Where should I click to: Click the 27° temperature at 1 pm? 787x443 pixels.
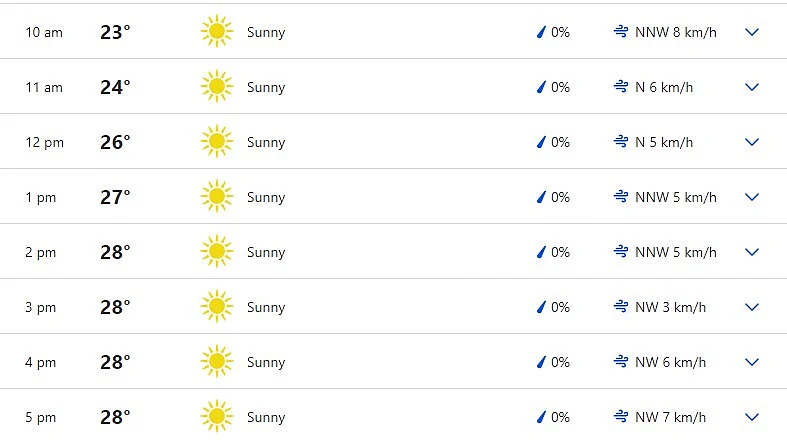(x=115, y=197)
